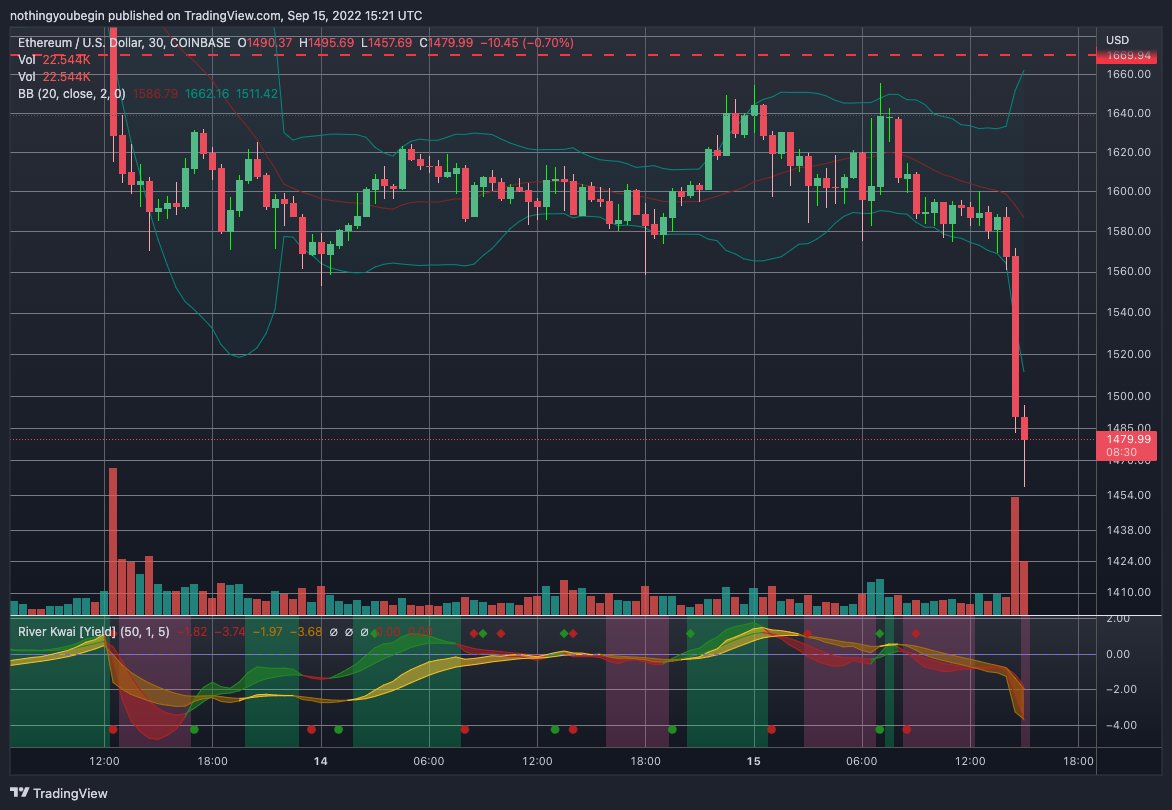Click the BB lower value 1511.42
The height and width of the screenshot is (810, 1172).
coord(256,93)
